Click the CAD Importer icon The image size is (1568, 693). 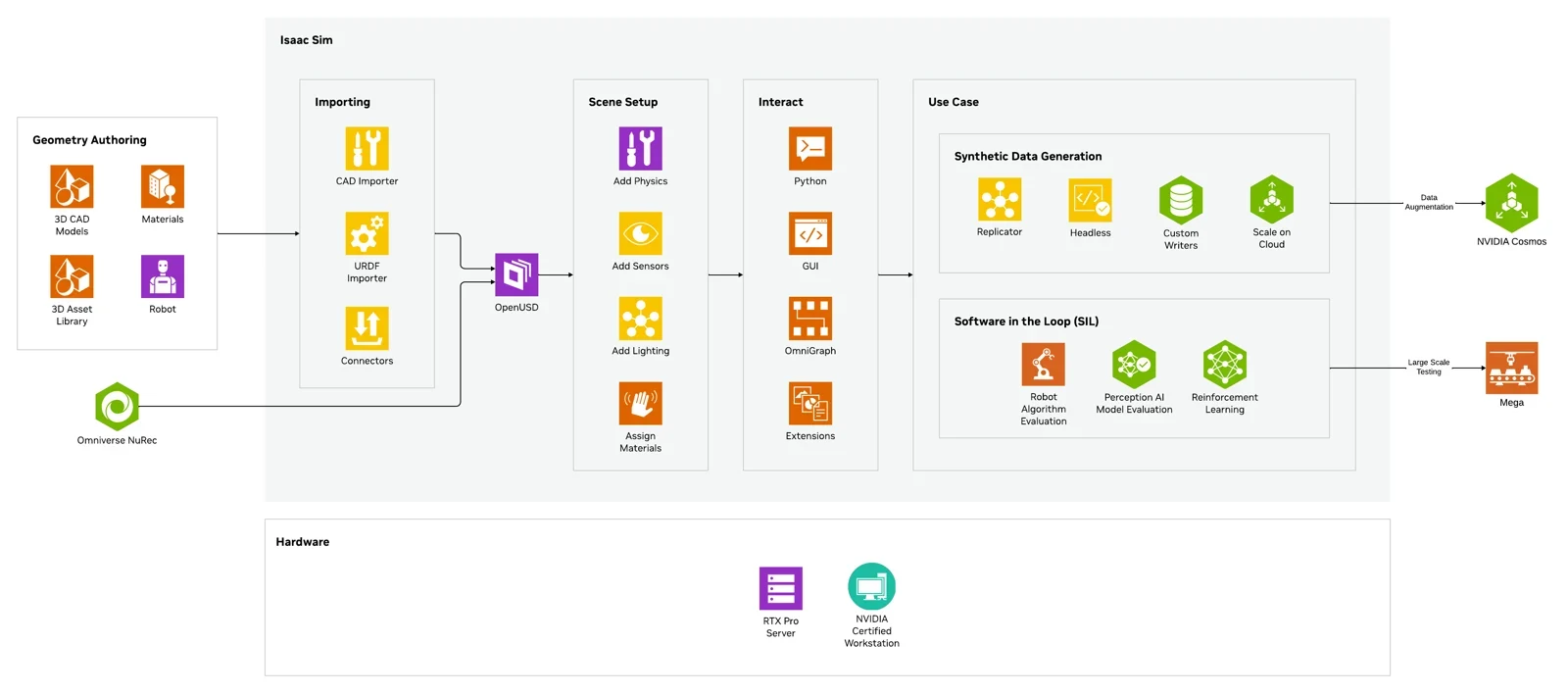tap(367, 149)
